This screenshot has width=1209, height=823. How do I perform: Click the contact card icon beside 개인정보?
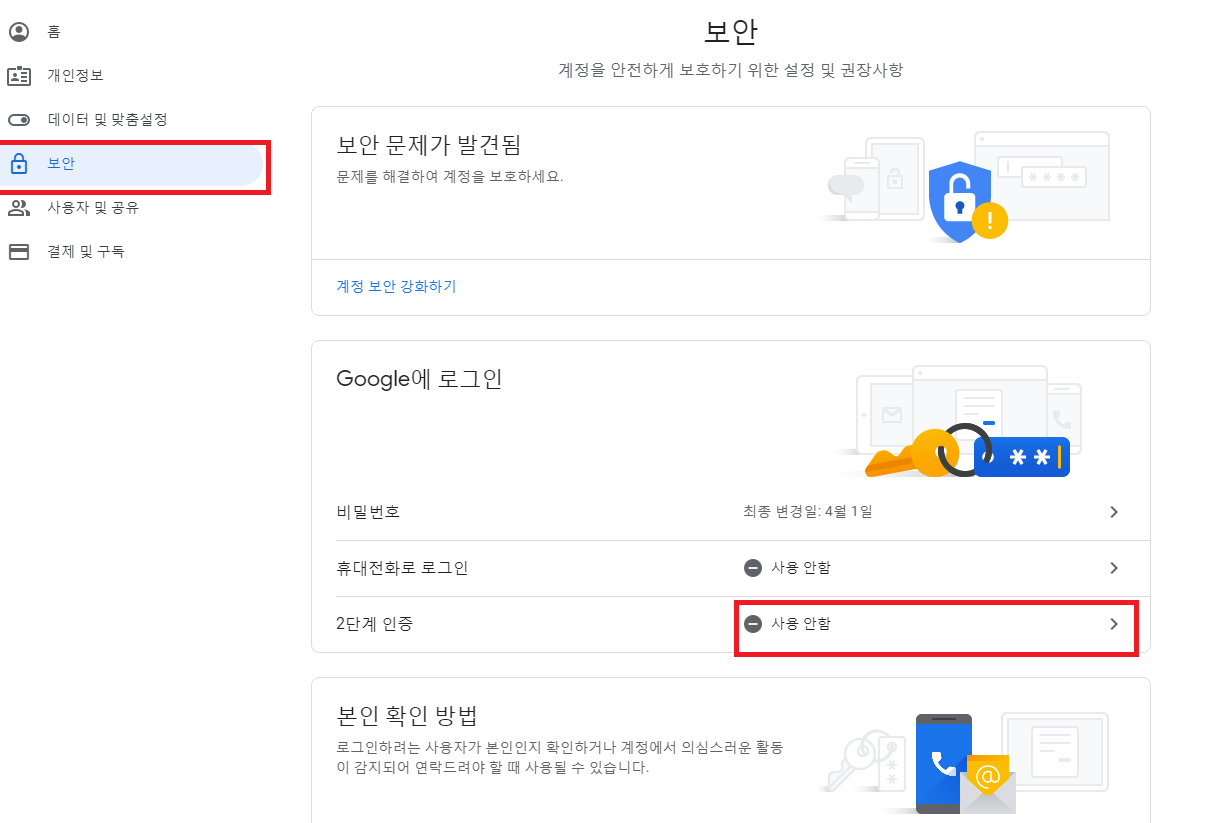[x=22, y=75]
